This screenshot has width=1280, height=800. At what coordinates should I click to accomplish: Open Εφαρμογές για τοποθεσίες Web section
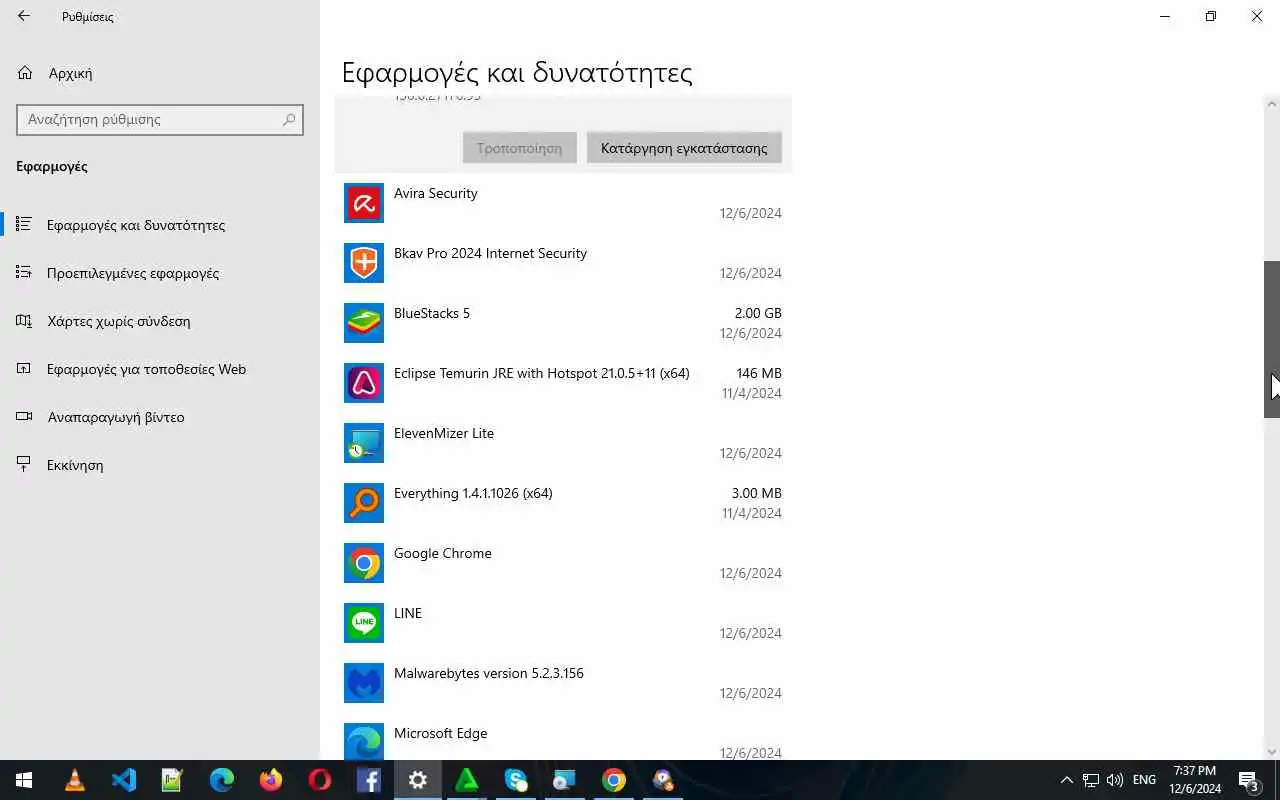pyautogui.click(x=160, y=369)
